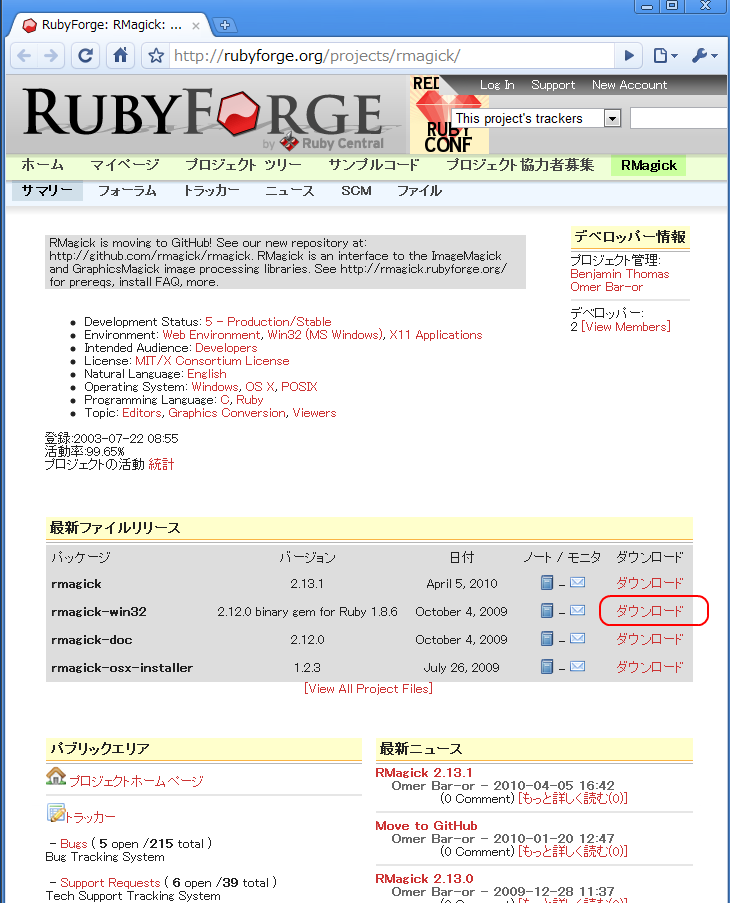Monitor rmagick-win32 package via envelope icon
The width and height of the screenshot is (730, 903).
pyautogui.click(x=577, y=610)
